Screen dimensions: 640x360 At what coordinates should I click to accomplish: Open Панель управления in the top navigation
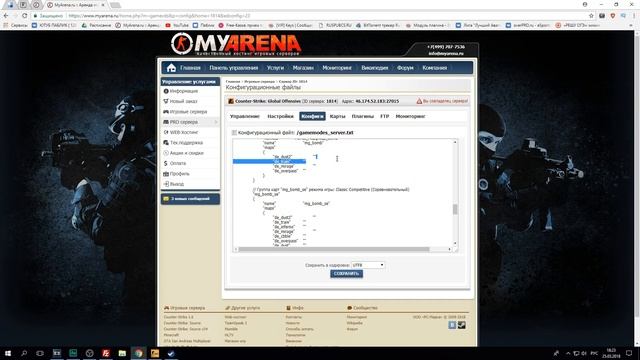(x=233, y=68)
